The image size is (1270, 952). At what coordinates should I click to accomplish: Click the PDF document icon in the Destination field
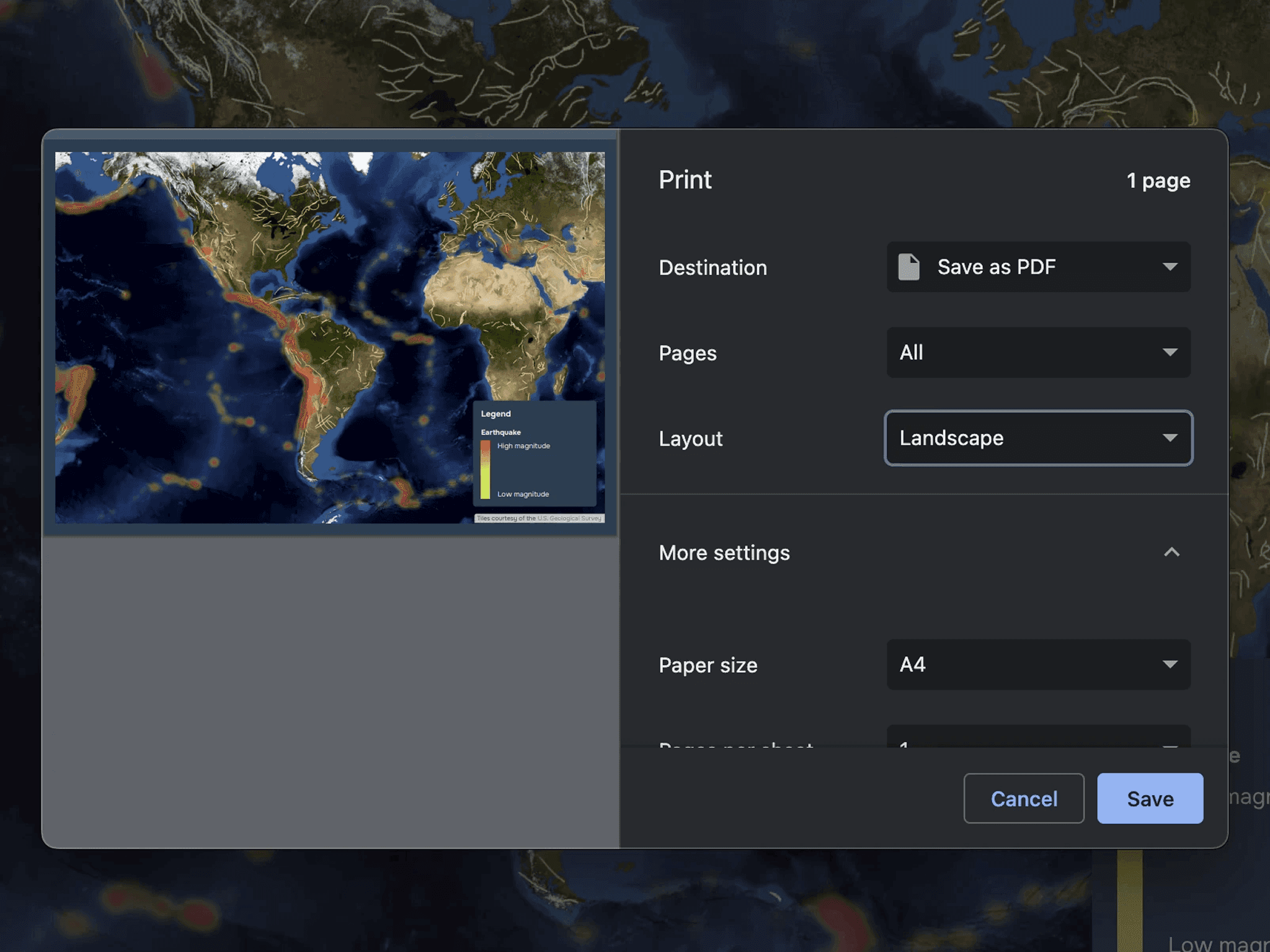pyautogui.click(x=908, y=267)
